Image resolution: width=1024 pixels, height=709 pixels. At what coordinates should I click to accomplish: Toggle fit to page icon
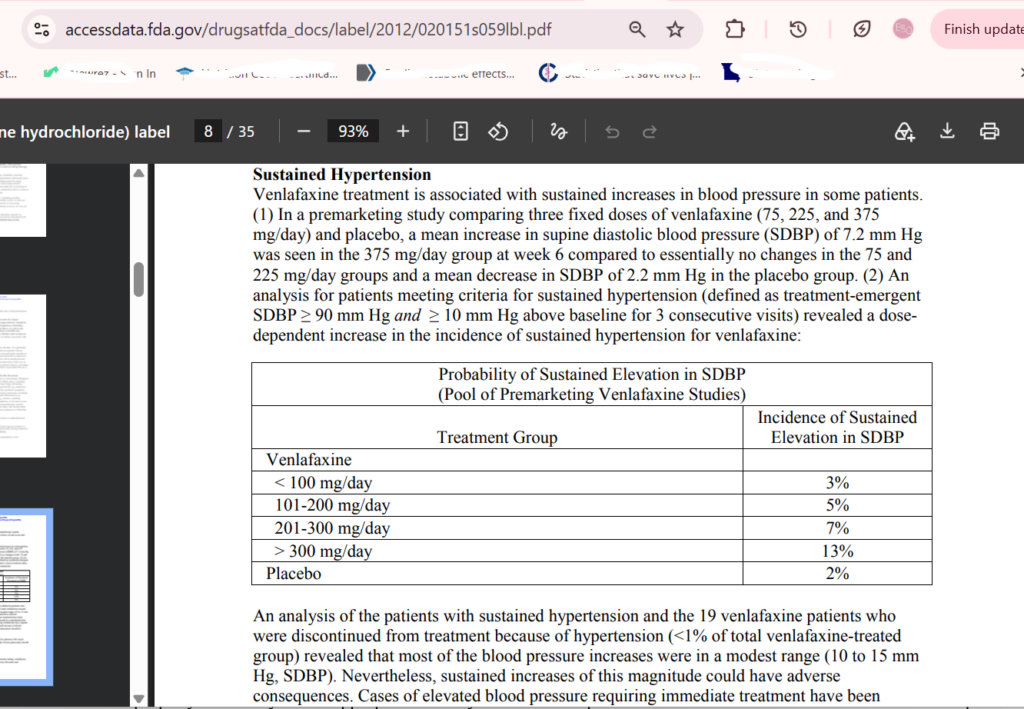[x=460, y=131]
